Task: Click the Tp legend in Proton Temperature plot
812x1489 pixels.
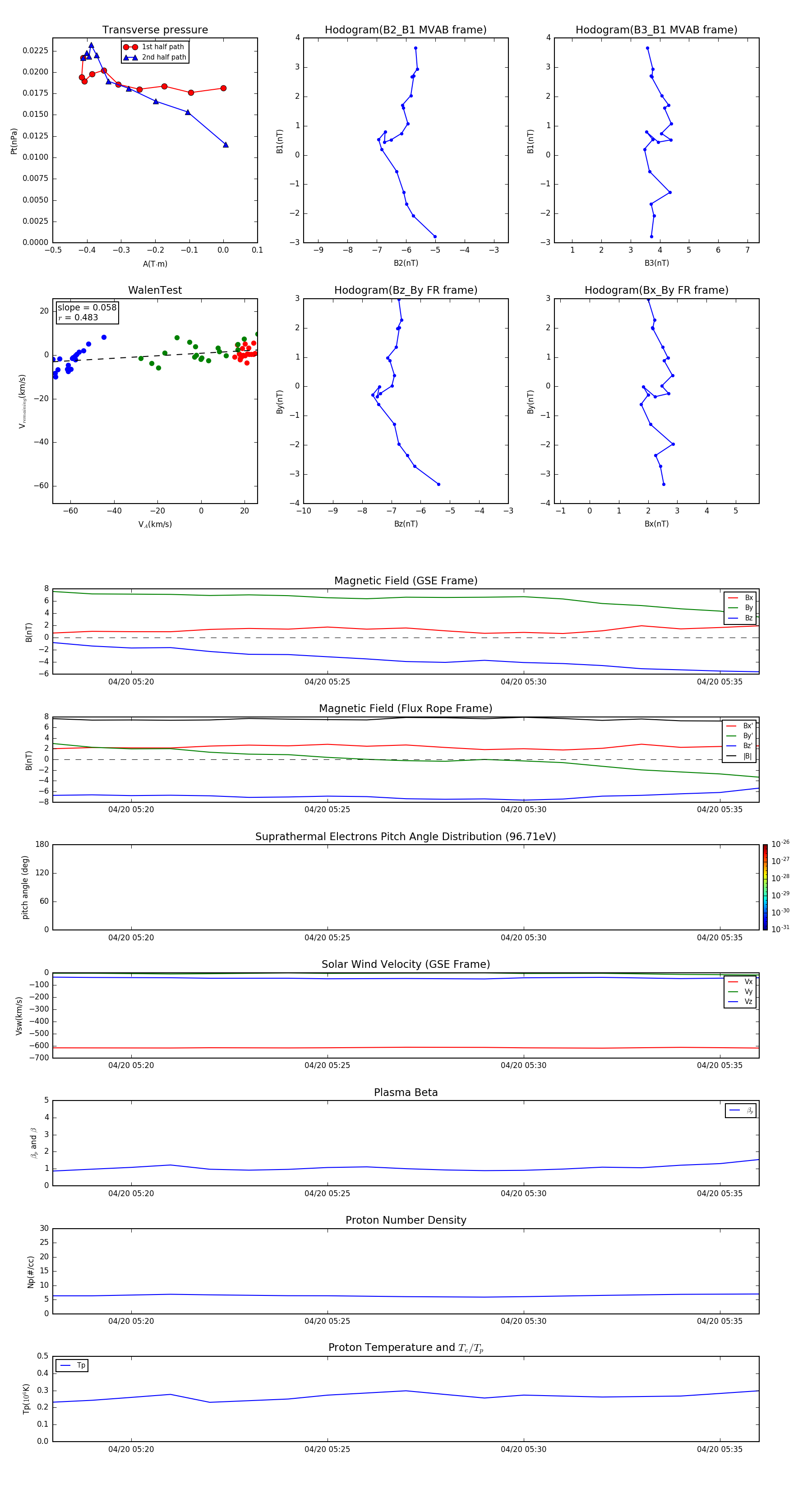Action: click(72, 1366)
